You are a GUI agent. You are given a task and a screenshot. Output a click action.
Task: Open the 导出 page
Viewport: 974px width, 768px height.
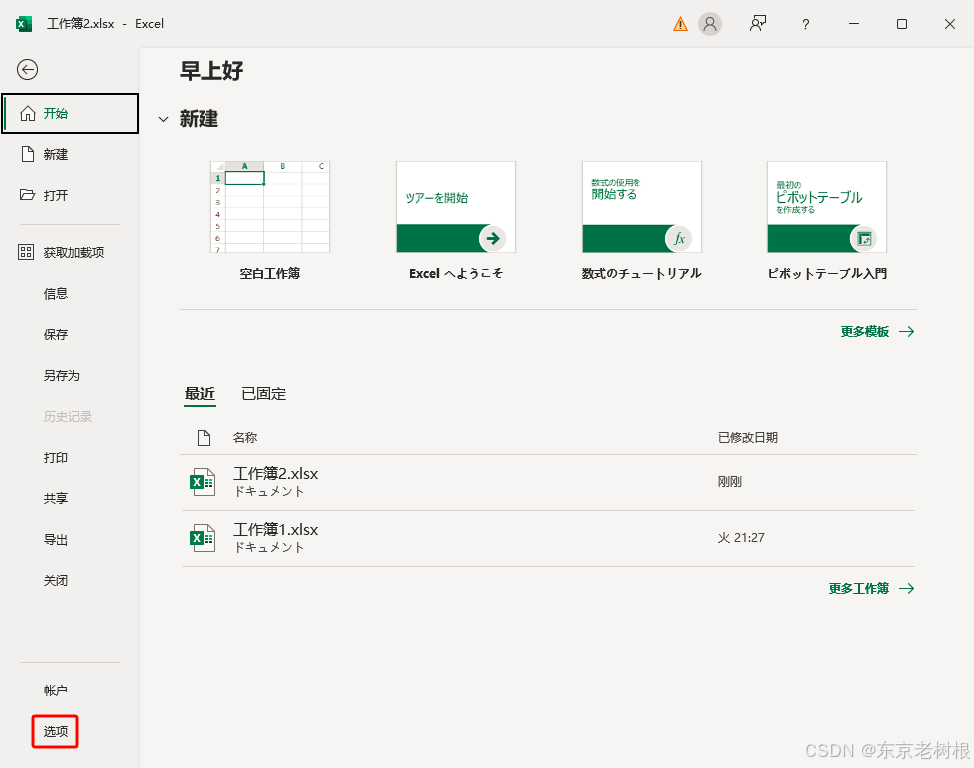tap(70, 539)
